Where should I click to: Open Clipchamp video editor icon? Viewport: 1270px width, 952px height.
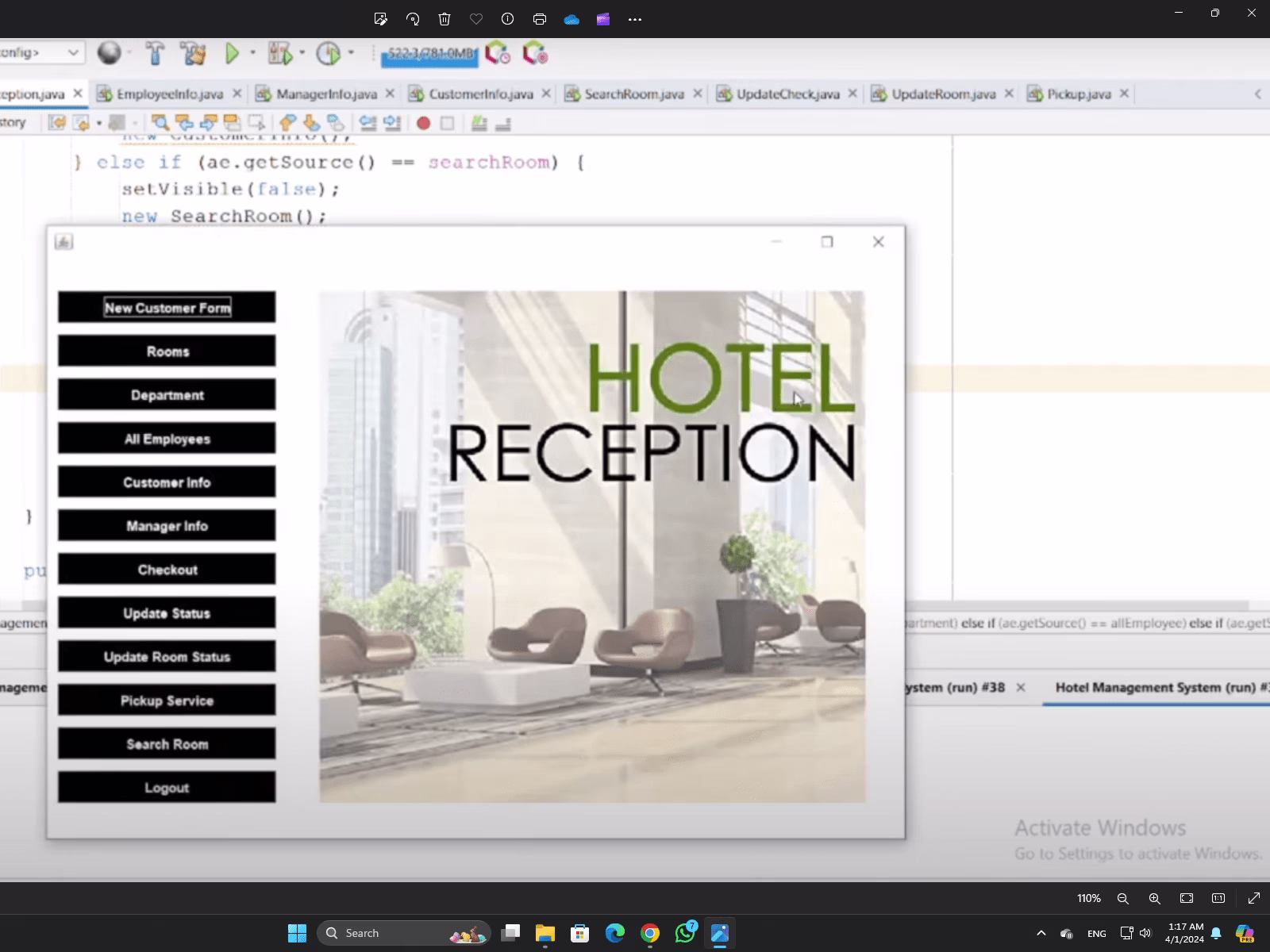[603, 19]
